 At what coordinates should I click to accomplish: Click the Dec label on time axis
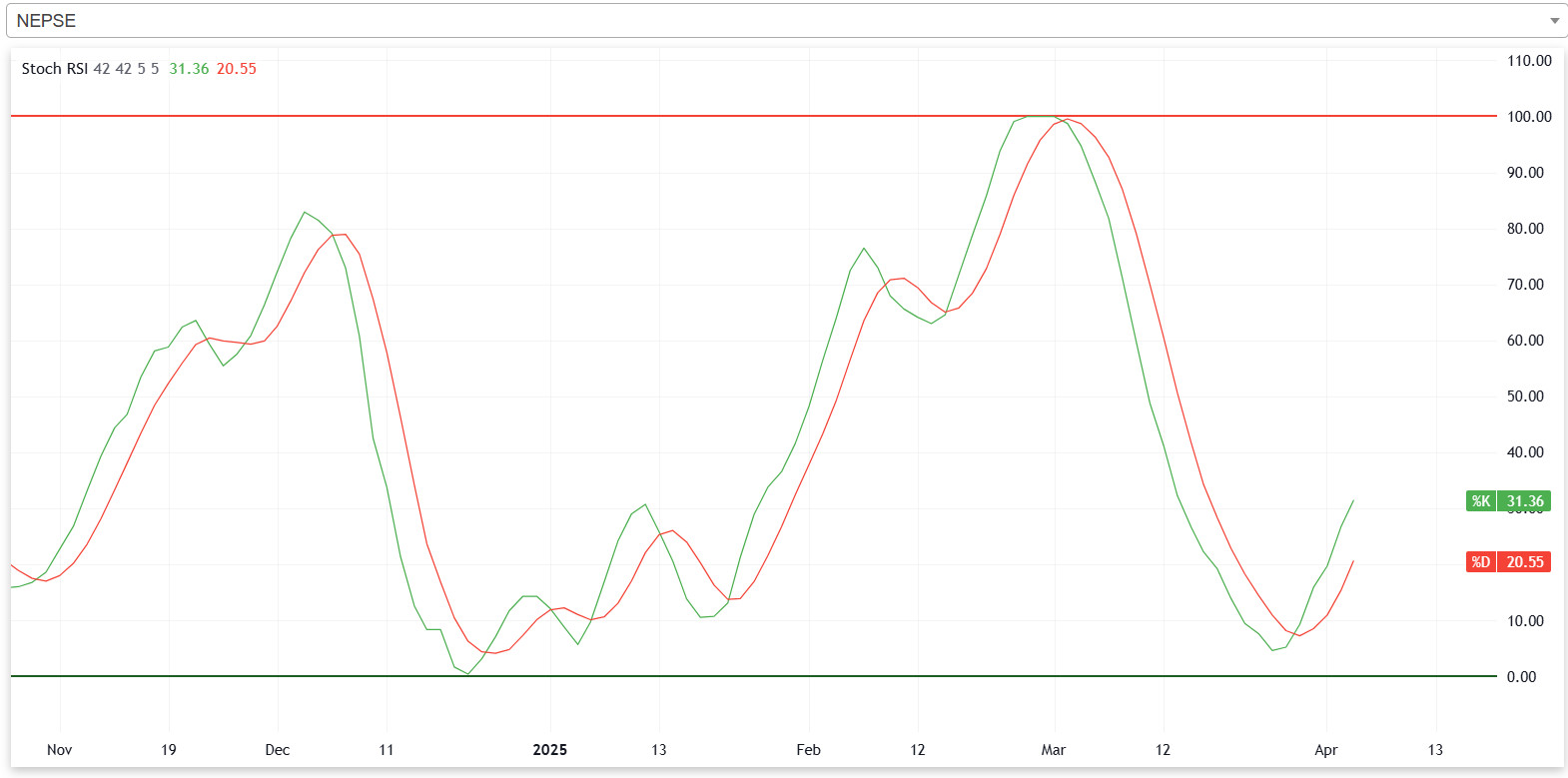tap(278, 750)
